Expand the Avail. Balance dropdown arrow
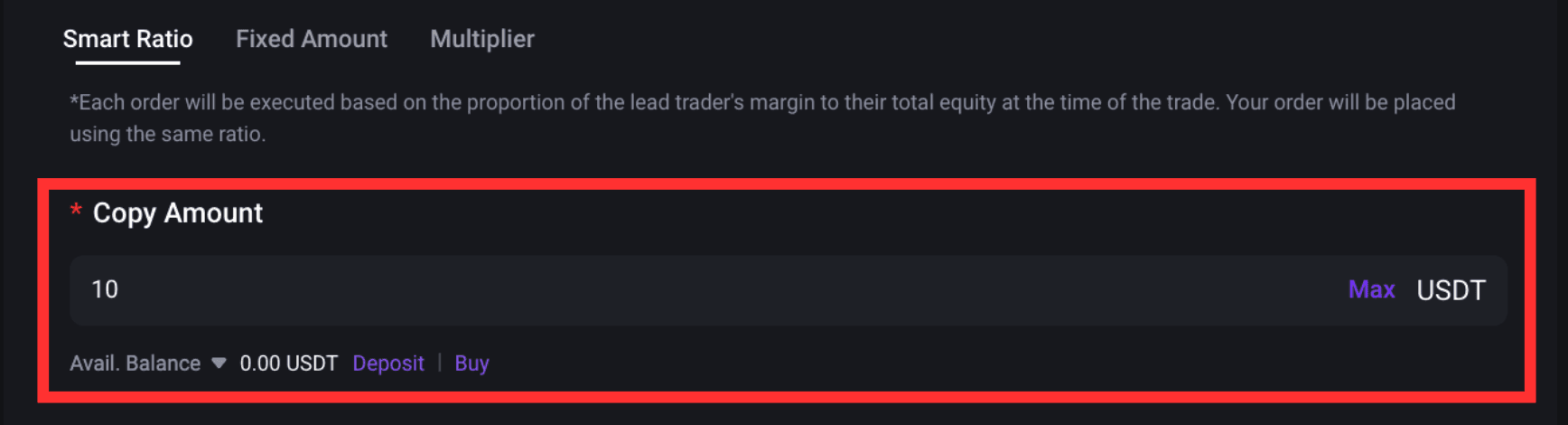Viewport: 1568px width, 425px height. tap(219, 364)
